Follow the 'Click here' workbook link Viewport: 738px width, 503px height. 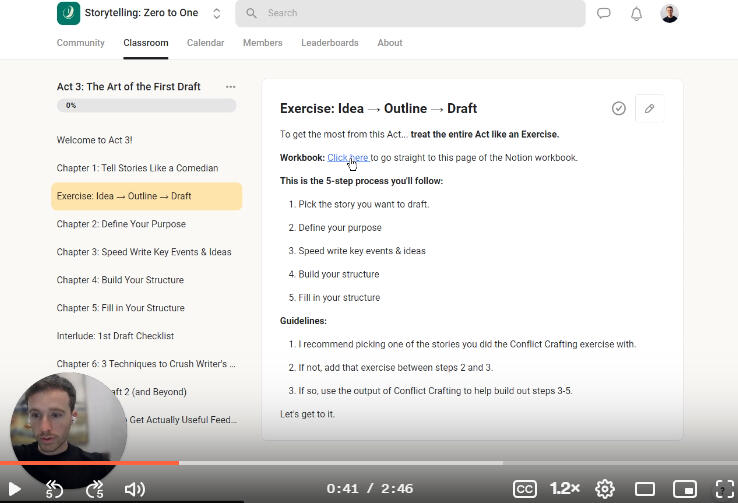point(347,158)
